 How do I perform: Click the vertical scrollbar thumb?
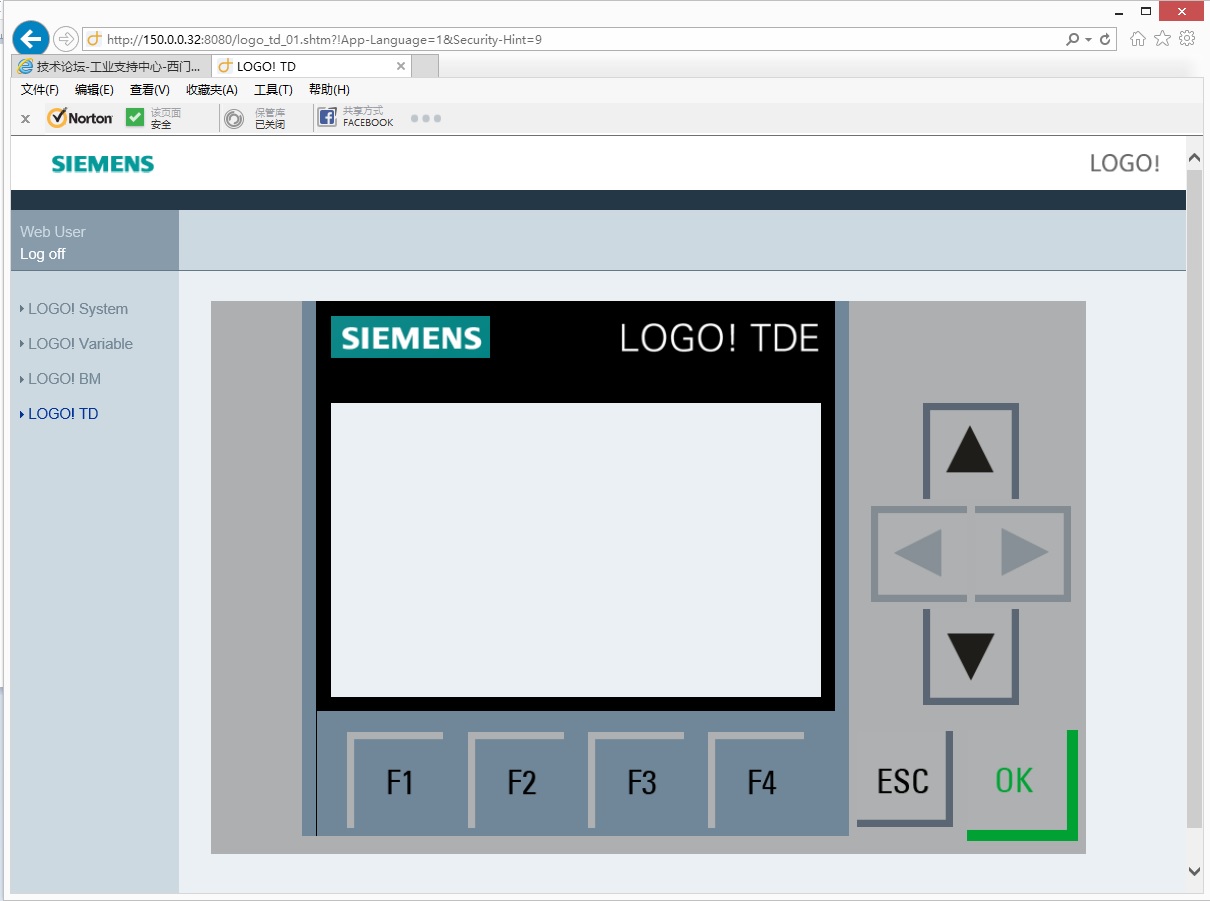point(1194,498)
